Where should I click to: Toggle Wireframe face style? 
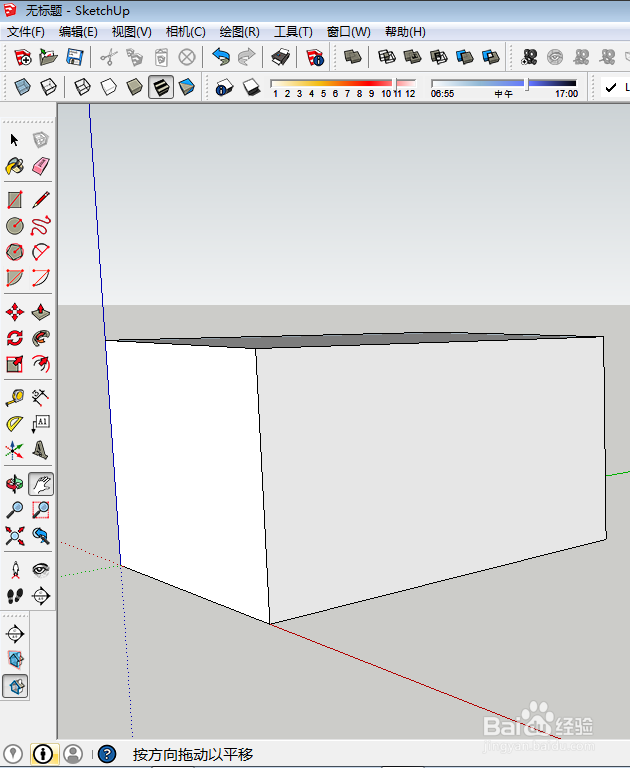[x=82, y=87]
